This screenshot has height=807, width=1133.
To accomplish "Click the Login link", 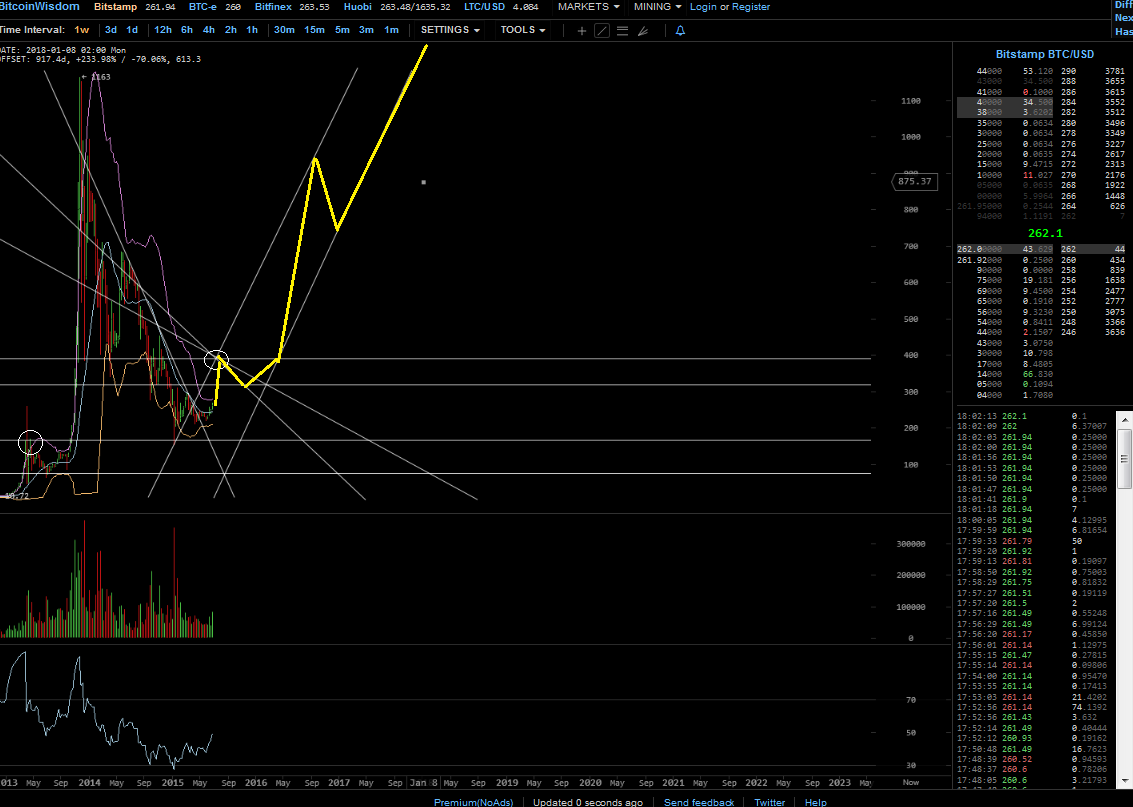I will tap(703, 7).
